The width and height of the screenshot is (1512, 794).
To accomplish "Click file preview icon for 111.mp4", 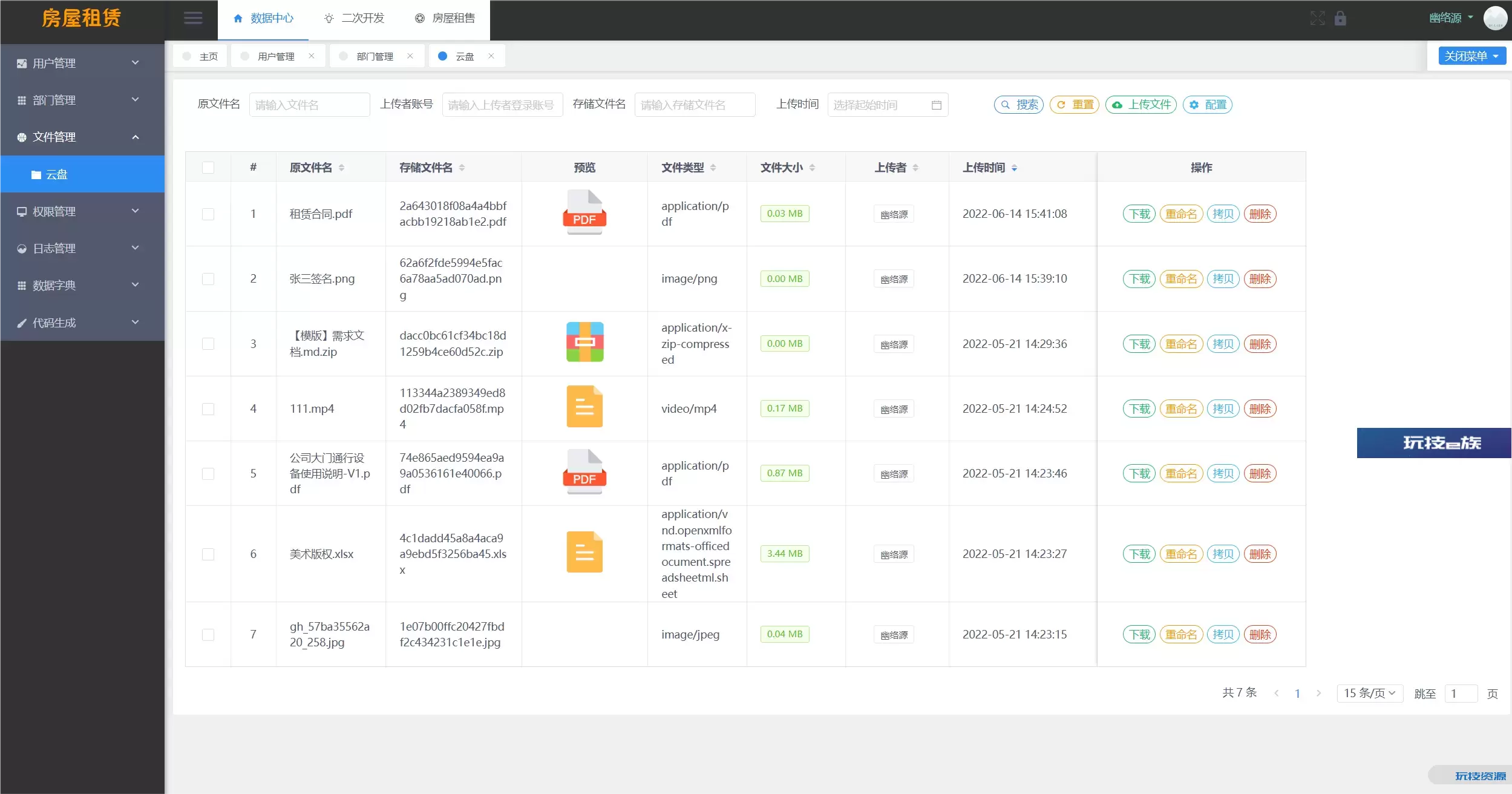I will (584, 407).
